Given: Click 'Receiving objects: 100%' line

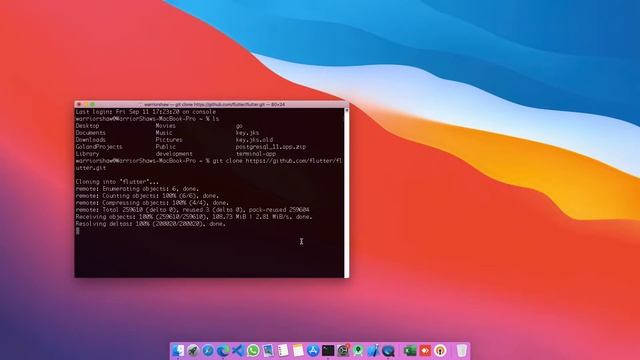Looking at the screenshot, I should click(x=194, y=217).
